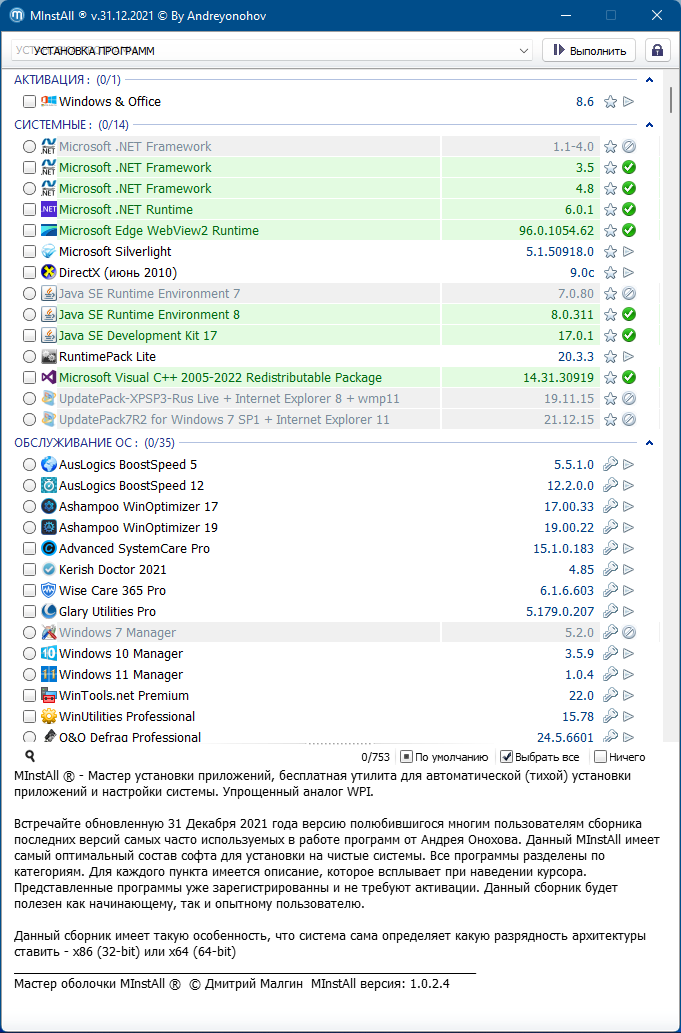Click the lock icon button
681x1033 pixels.
pyautogui.click(x=657, y=50)
